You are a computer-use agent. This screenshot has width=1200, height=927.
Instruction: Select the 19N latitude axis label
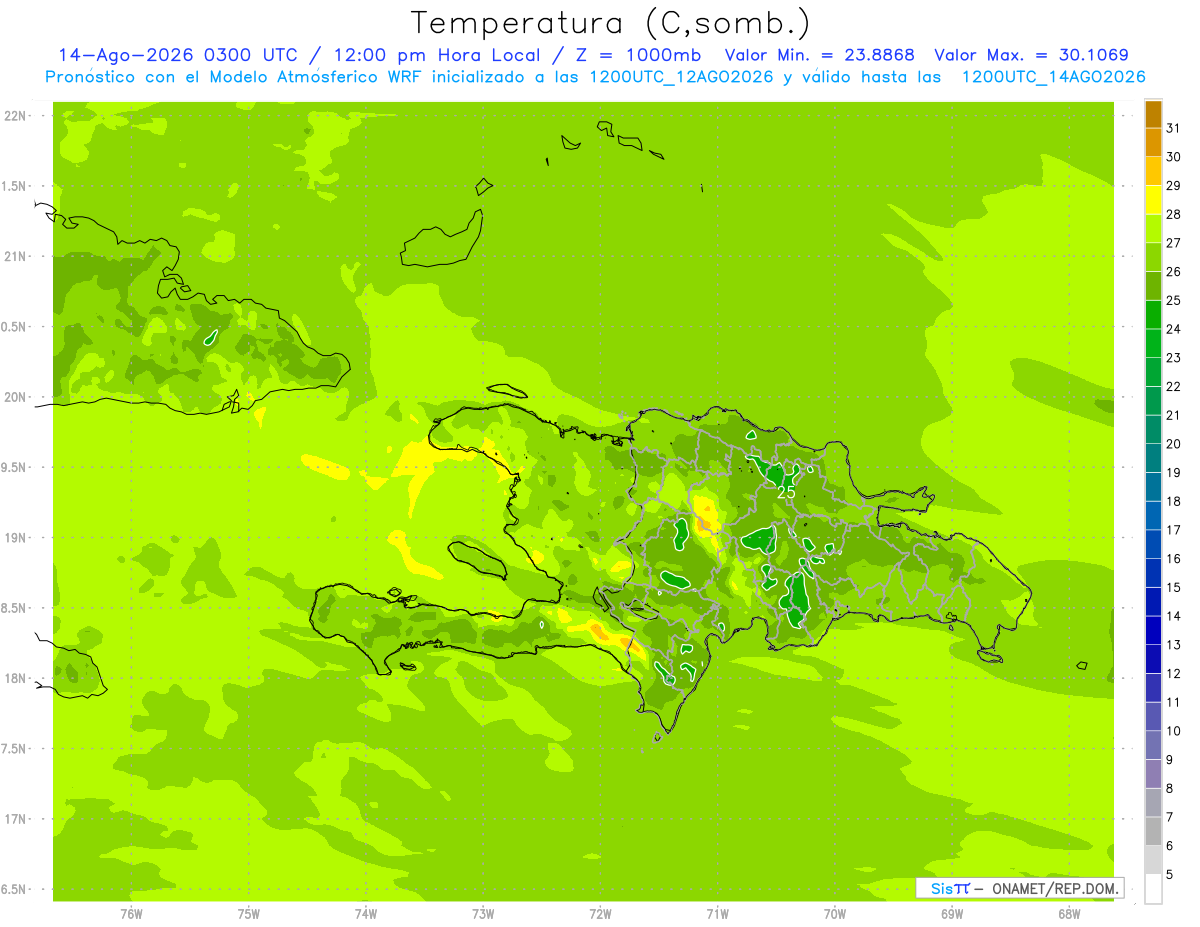(x=14, y=538)
